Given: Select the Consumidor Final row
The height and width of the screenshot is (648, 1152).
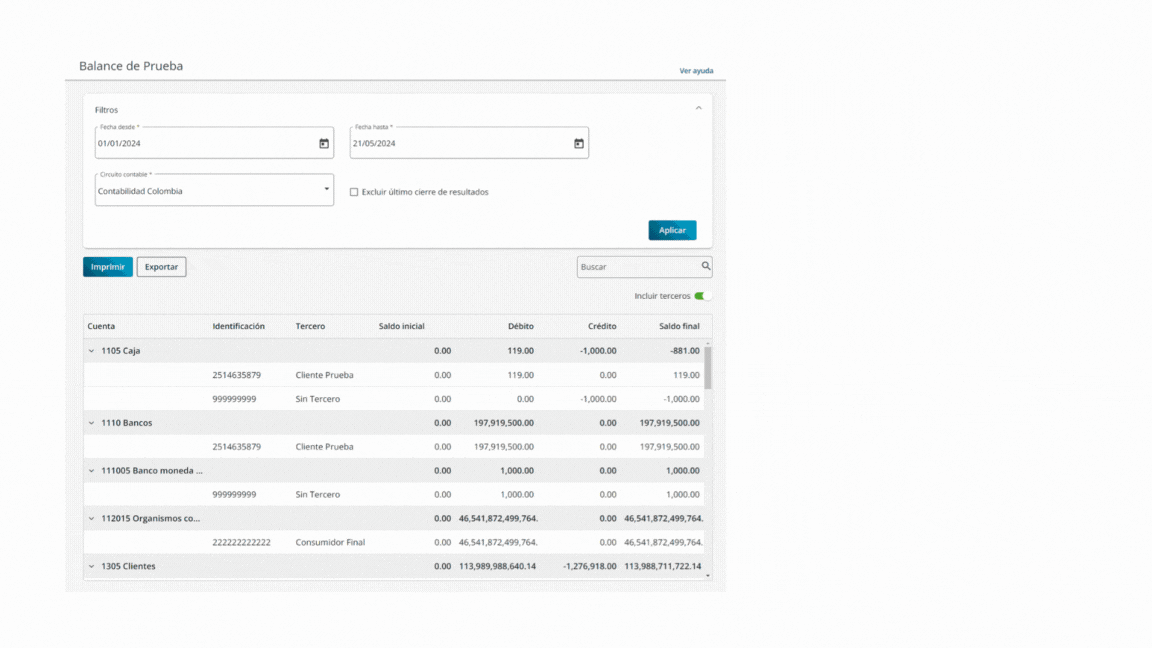Looking at the screenshot, I should [393, 542].
